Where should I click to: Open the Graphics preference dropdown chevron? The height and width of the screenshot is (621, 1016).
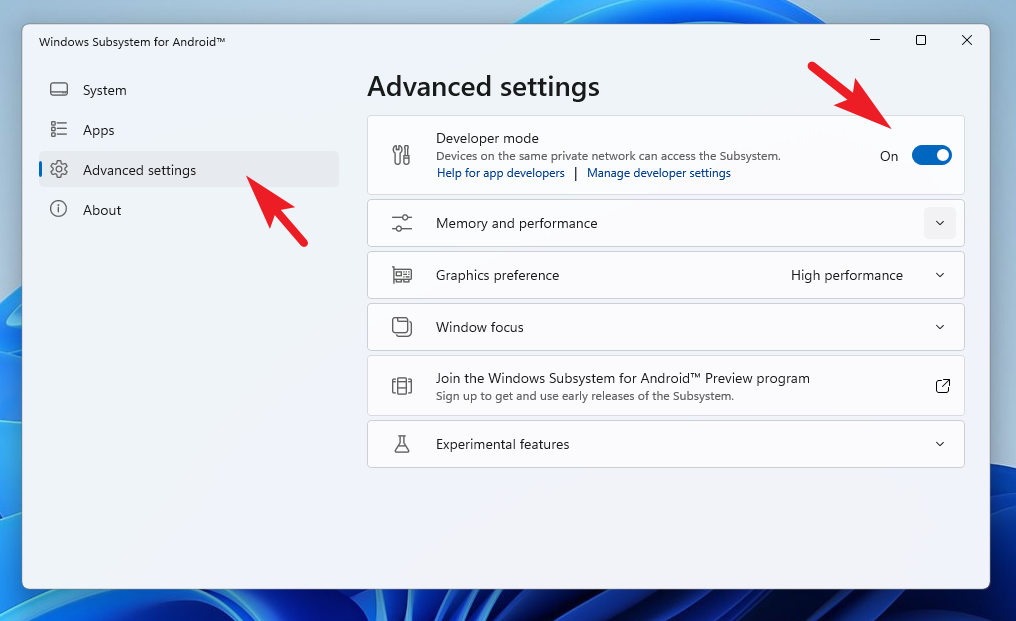click(x=940, y=275)
